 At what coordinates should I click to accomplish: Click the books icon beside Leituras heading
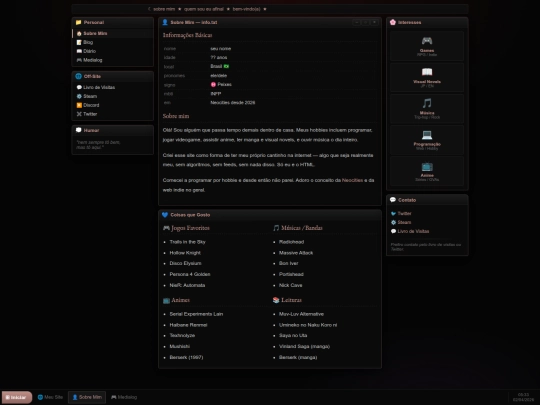(x=276, y=300)
